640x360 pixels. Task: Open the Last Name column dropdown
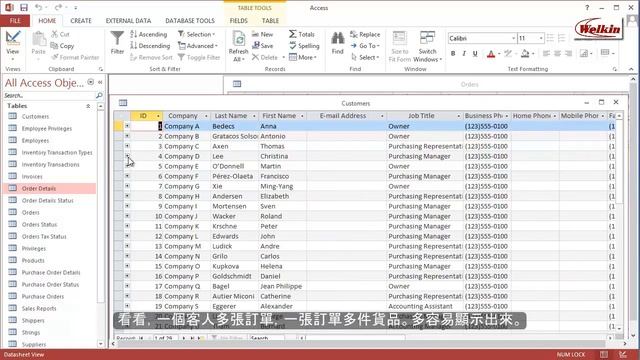254,116
